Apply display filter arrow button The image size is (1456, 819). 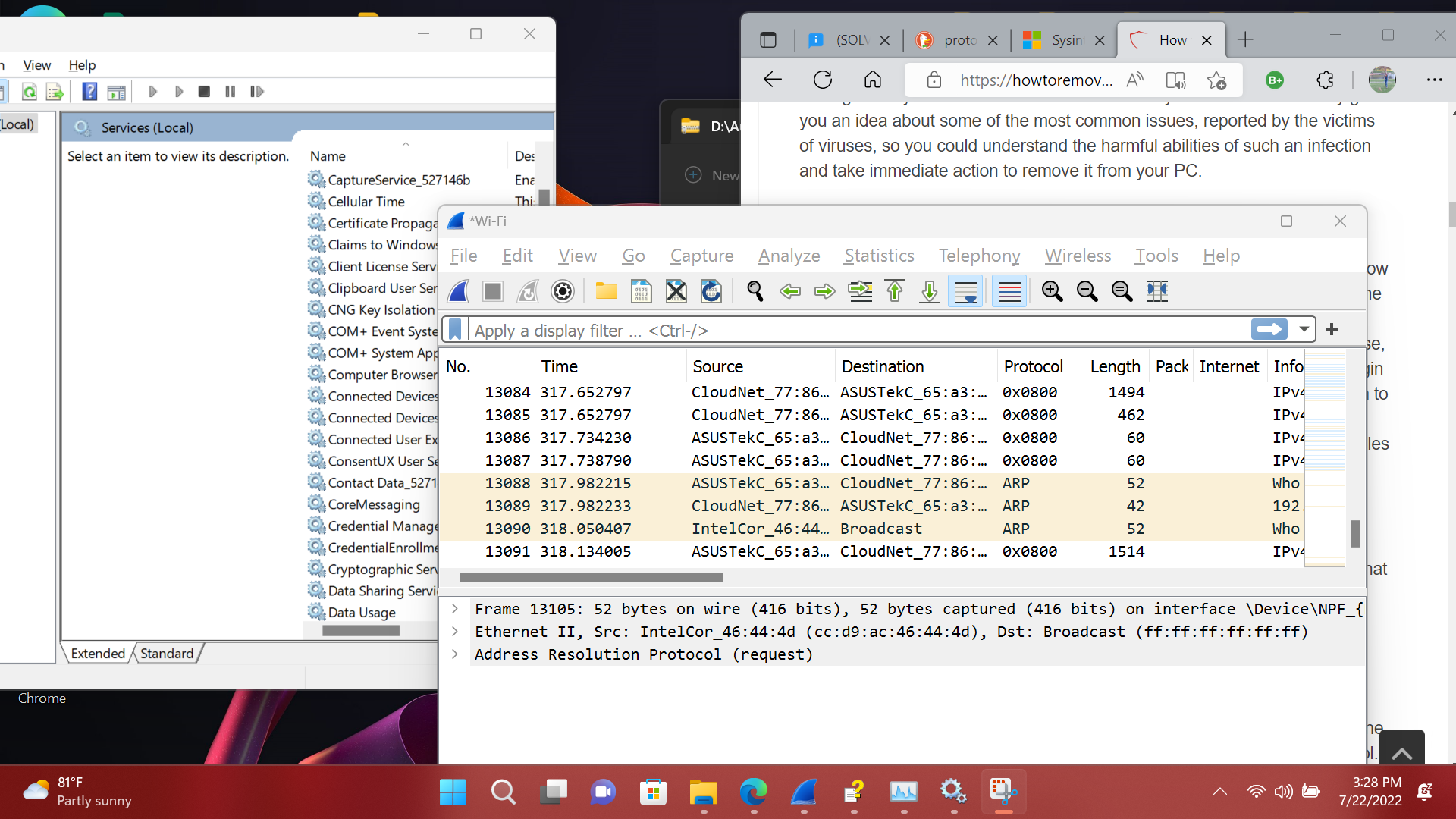pyautogui.click(x=1269, y=330)
